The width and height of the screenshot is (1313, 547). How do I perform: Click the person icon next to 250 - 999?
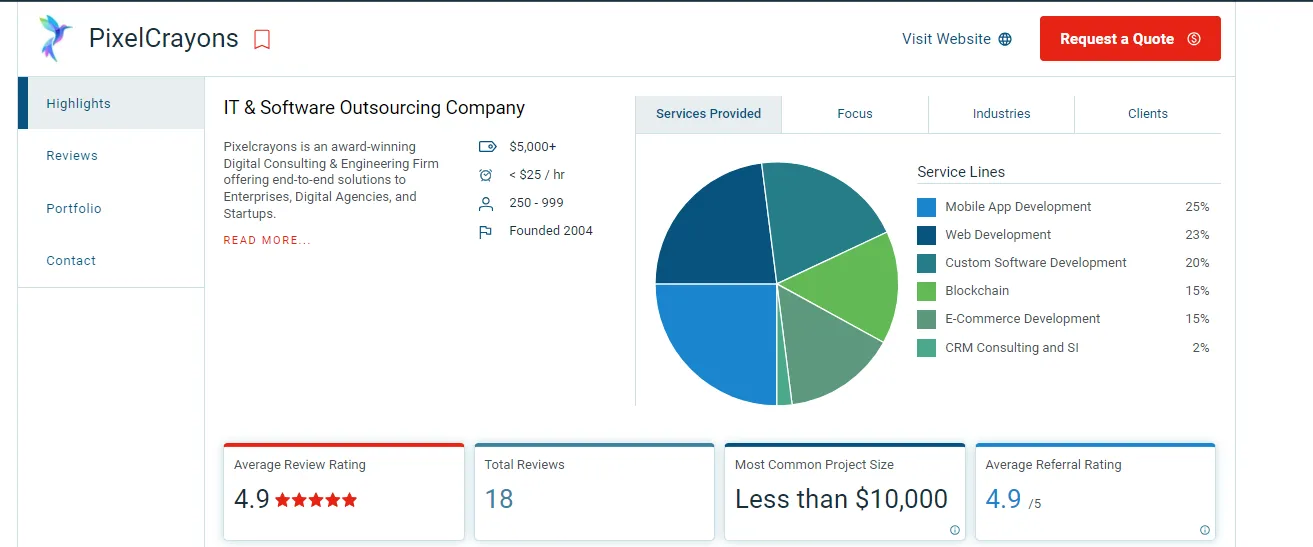pos(486,203)
